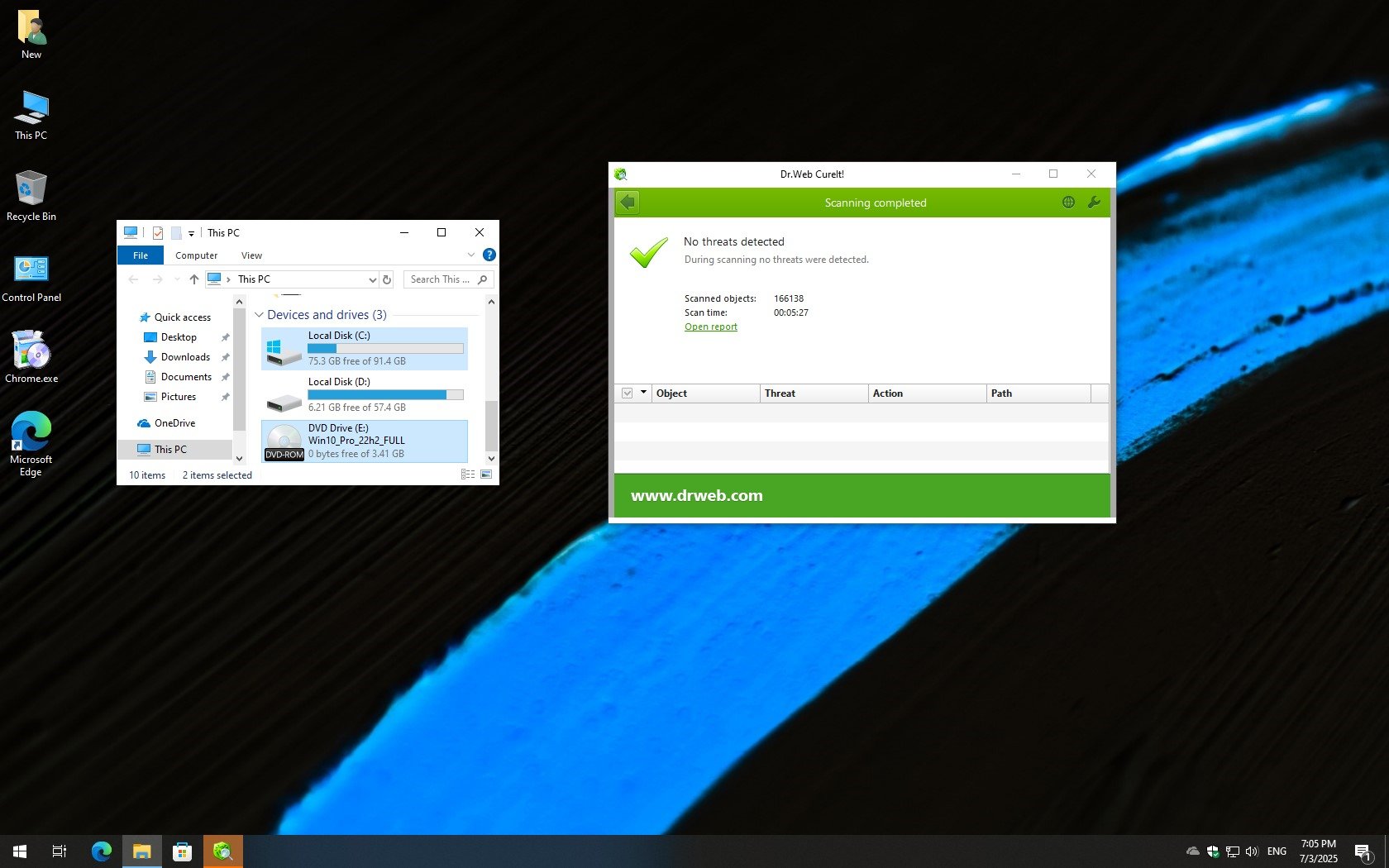Sort threats table by Object column
The width and height of the screenshot is (1389, 868).
click(706, 393)
